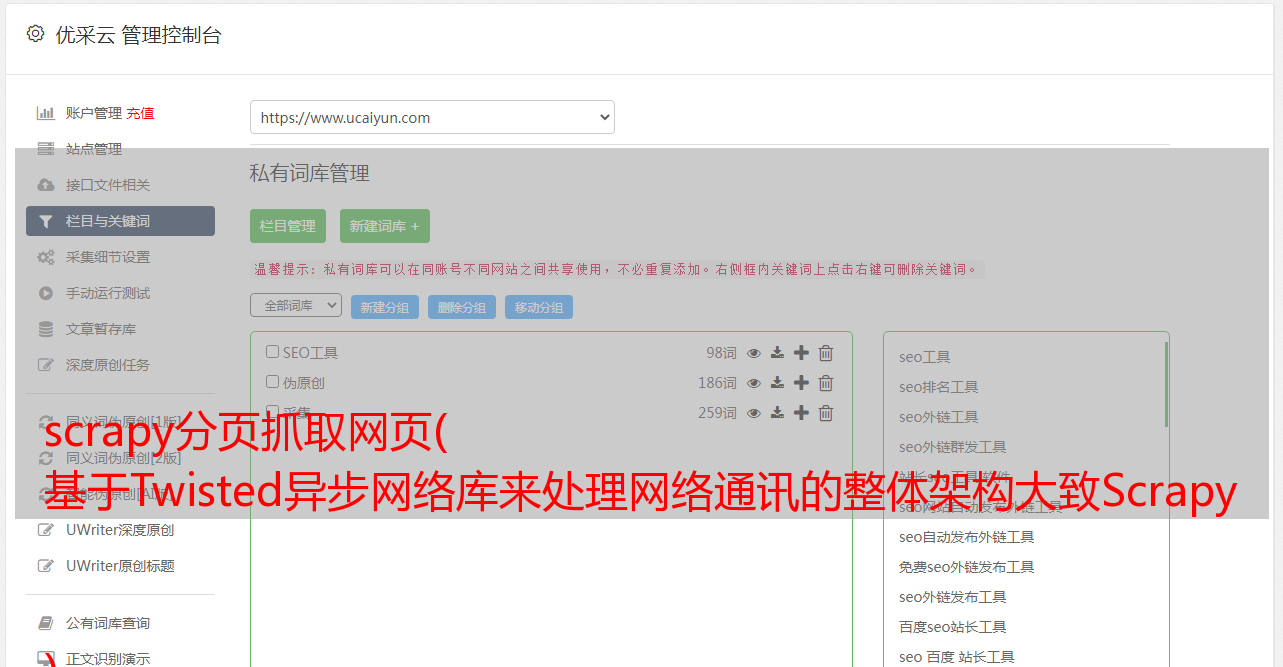Open UWriter原创标题 page

coord(120,566)
